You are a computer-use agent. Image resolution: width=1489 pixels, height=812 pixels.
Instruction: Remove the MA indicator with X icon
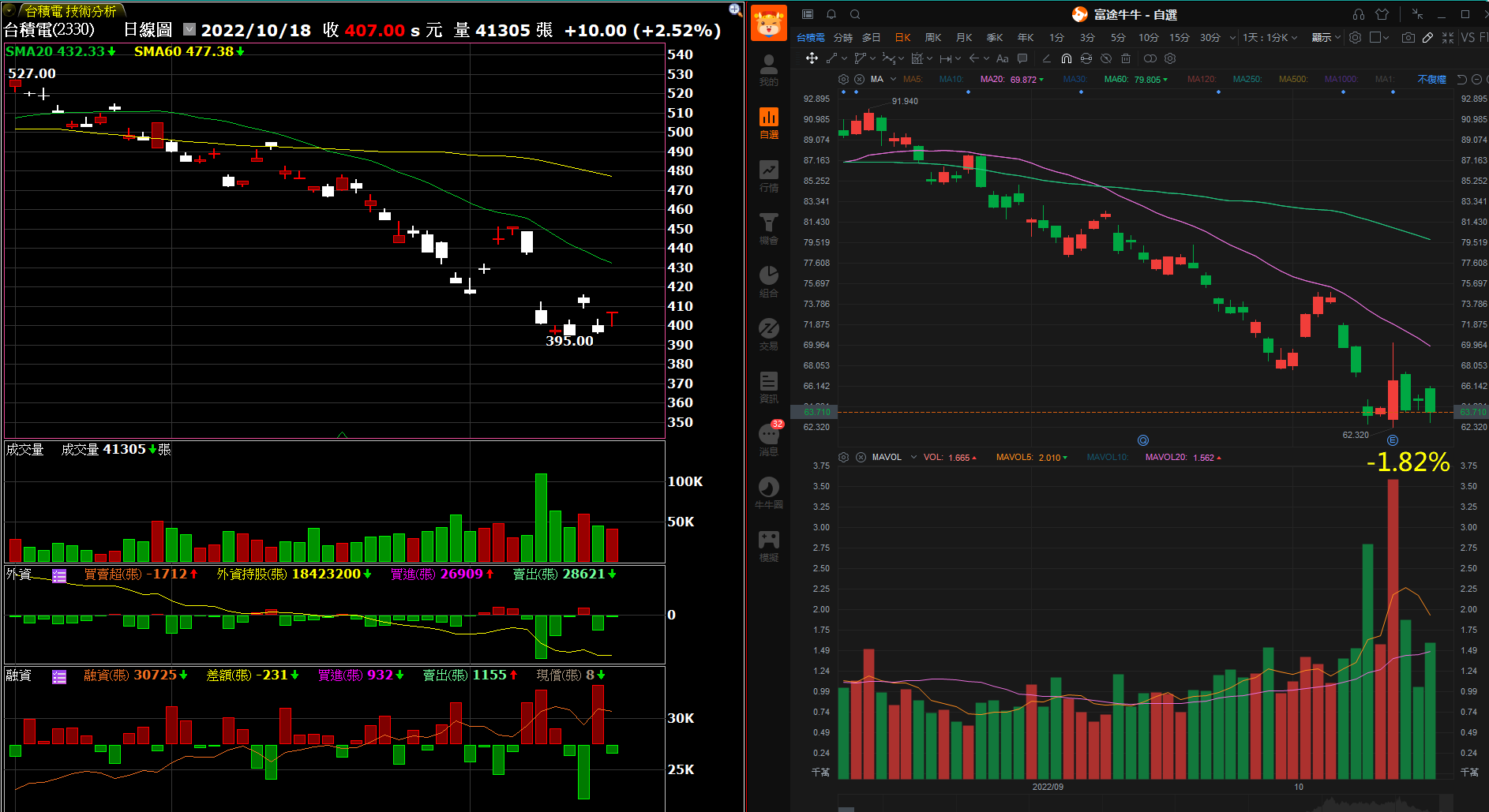click(x=861, y=79)
